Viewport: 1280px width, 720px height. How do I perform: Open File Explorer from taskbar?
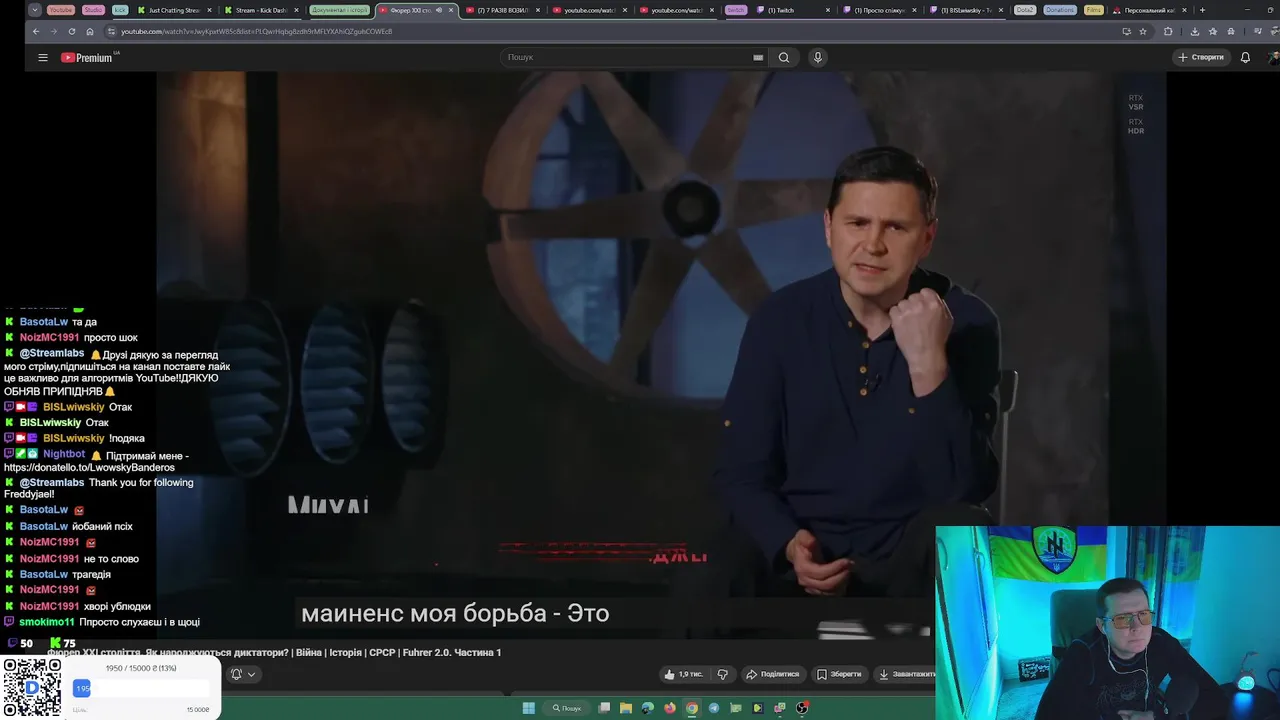tap(626, 708)
